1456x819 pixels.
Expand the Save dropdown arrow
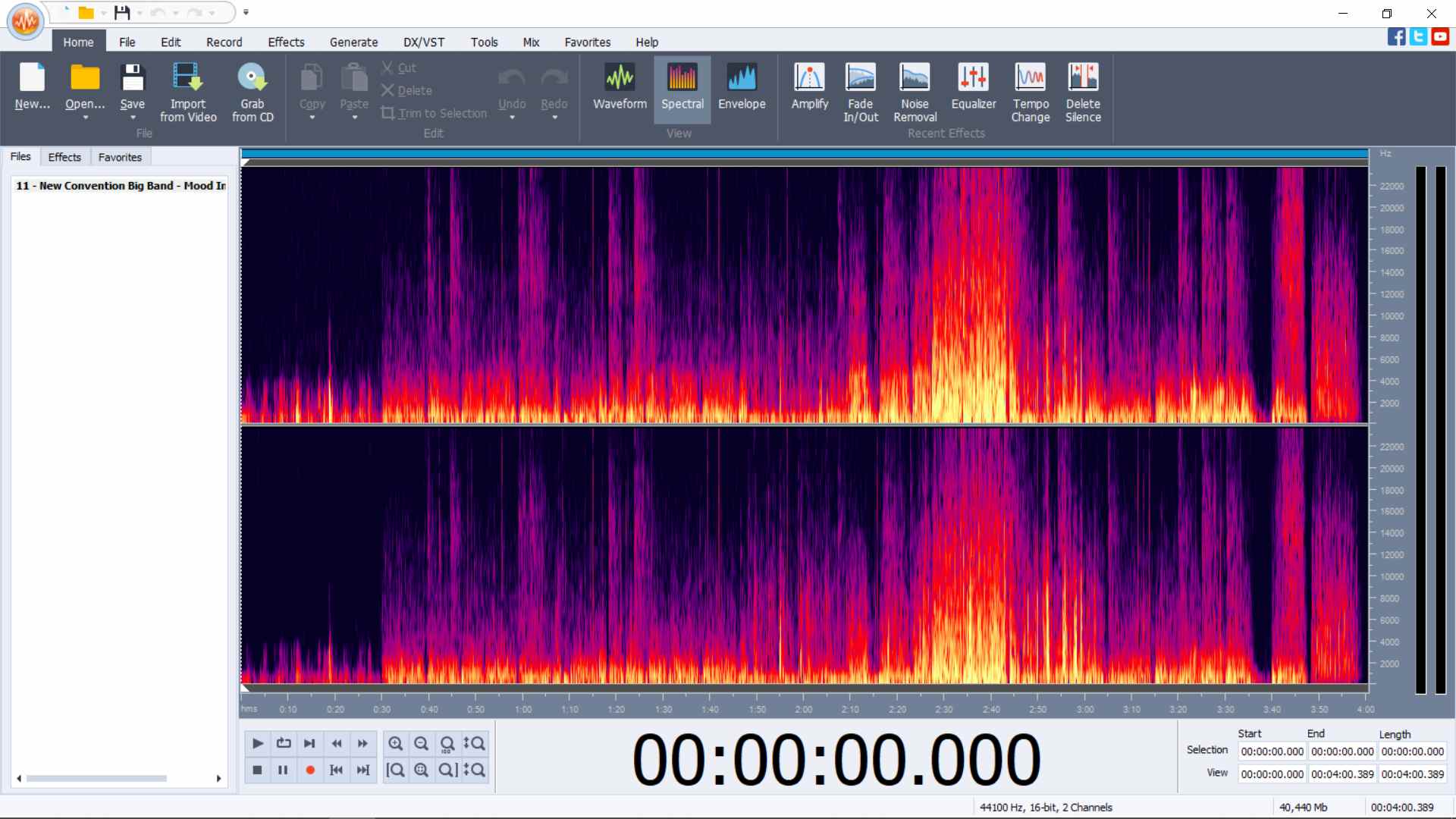click(x=133, y=118)
